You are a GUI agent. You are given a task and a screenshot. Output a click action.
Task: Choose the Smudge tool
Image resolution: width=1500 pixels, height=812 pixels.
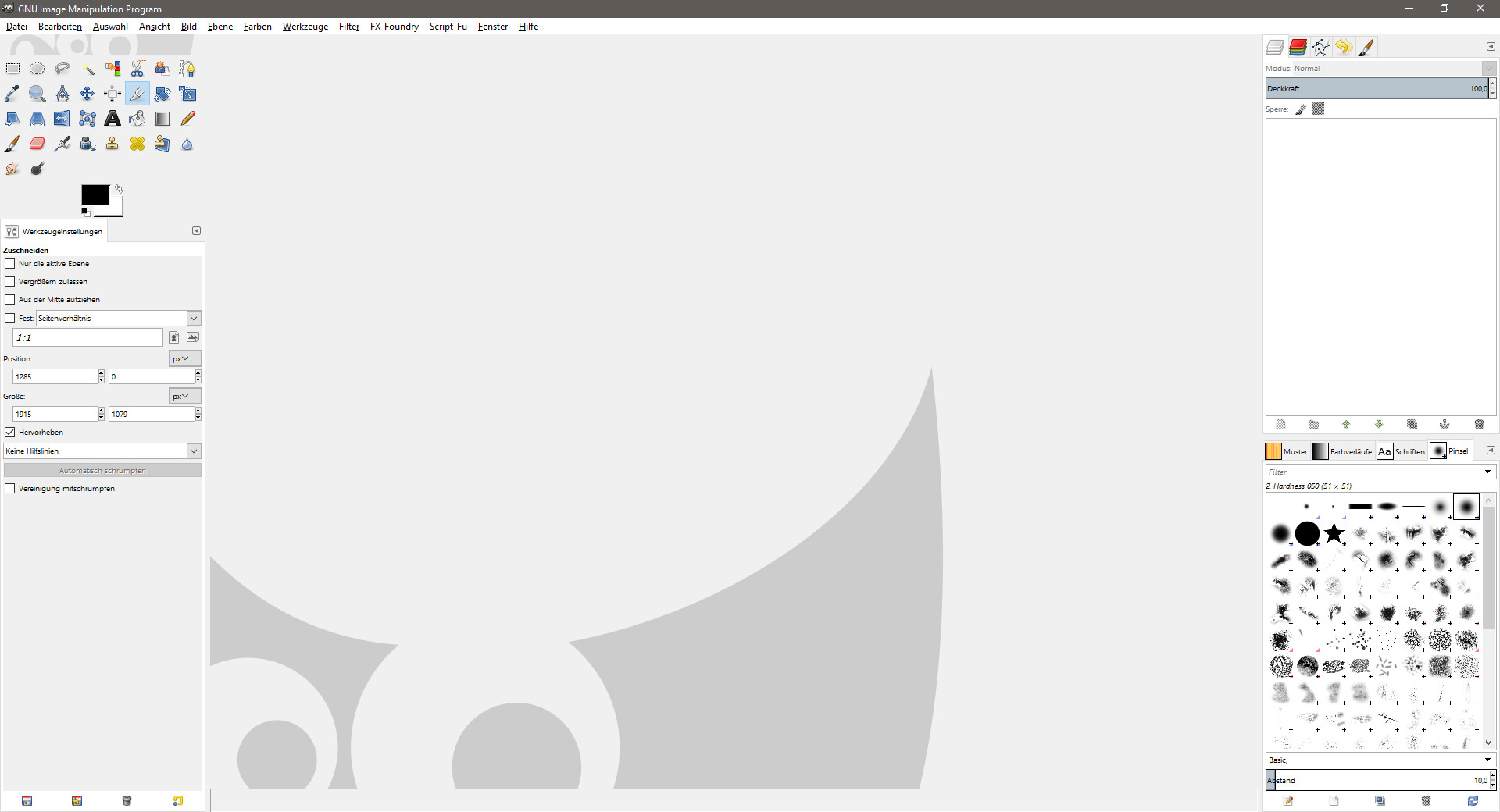click(x=12, y=169)
